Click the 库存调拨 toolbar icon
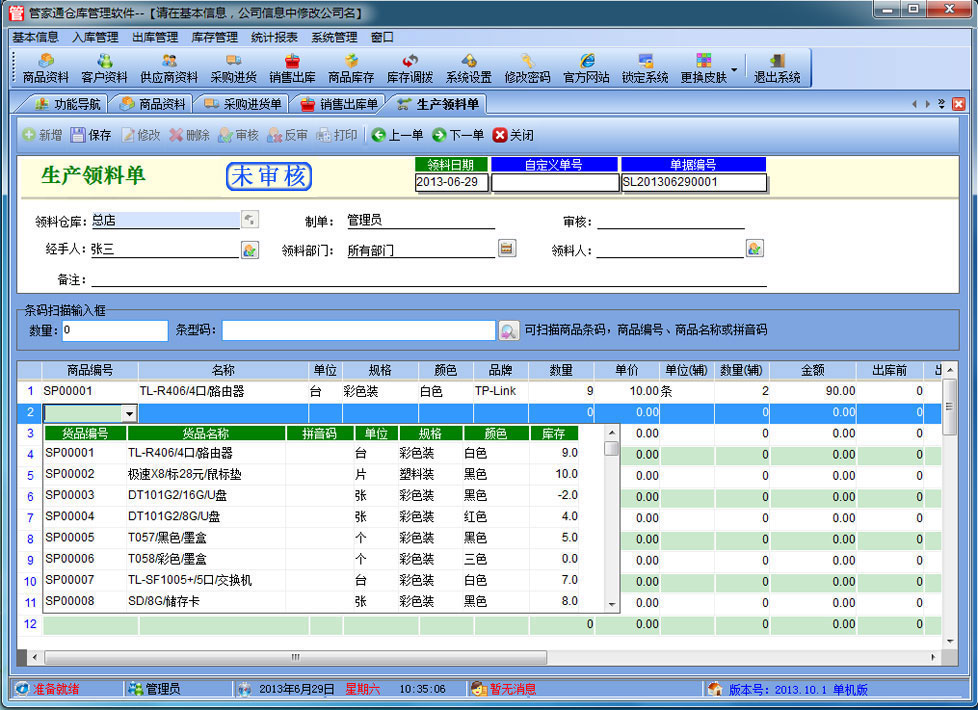This screenshot has width=978, height=710. click(410, 68)
